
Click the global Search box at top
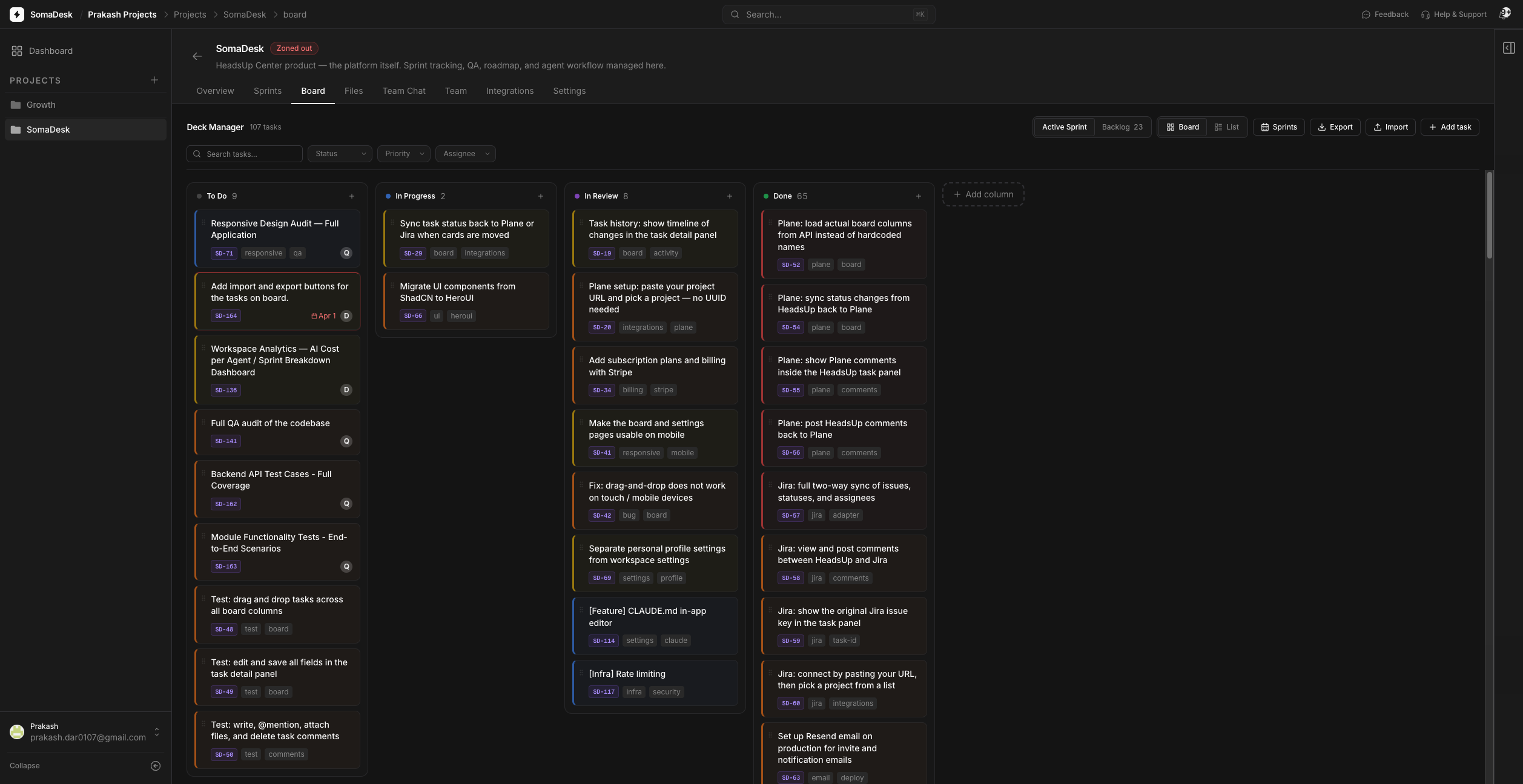828,15
